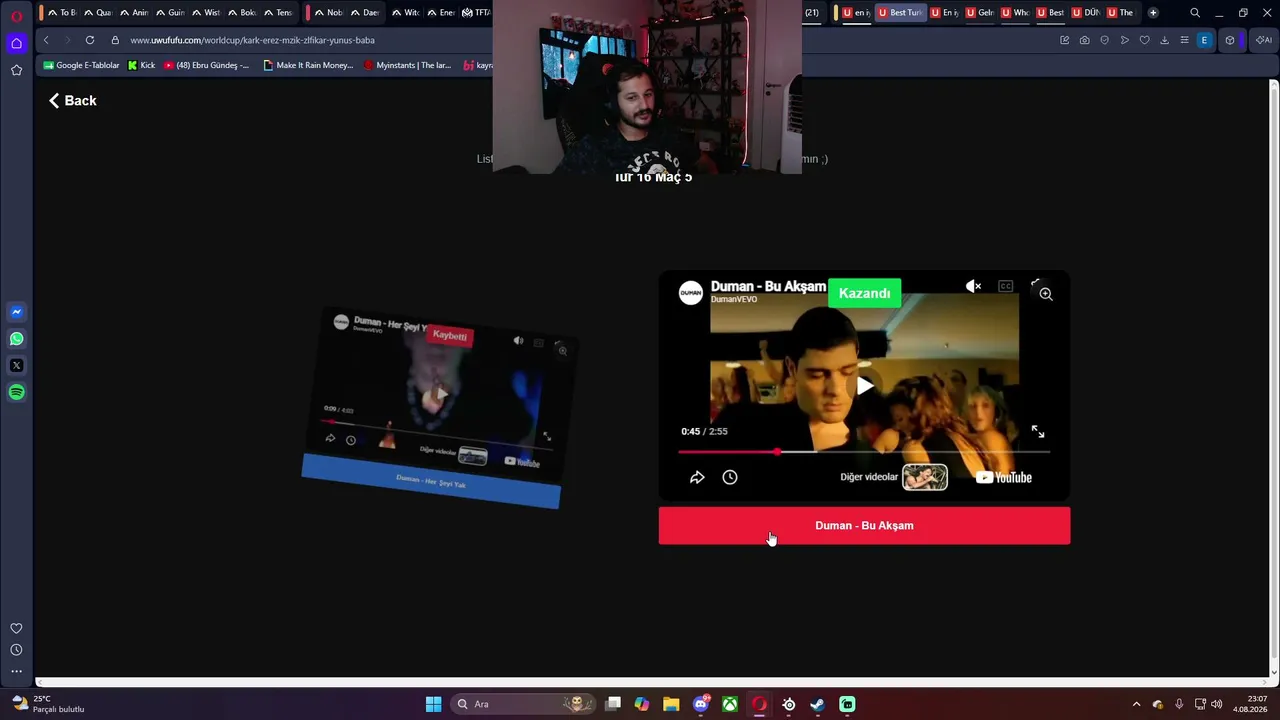Open bookmarks star in Opera sidebar
1280x720 pixels.
click(x=16, y=70)
